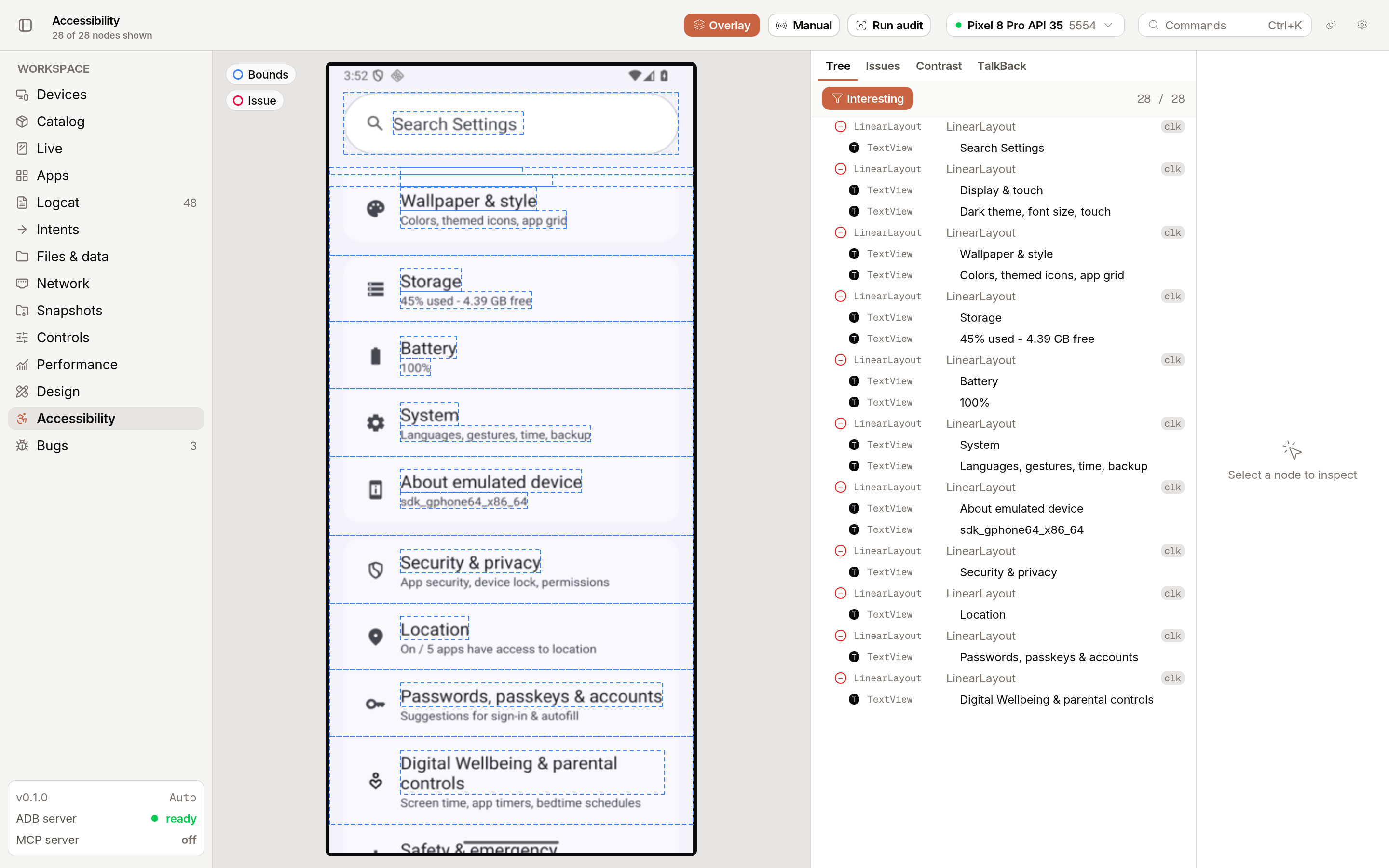Collapse the LinearLayout above Battery node
This screenshot has width=1389, height=868.
point(840,360)
